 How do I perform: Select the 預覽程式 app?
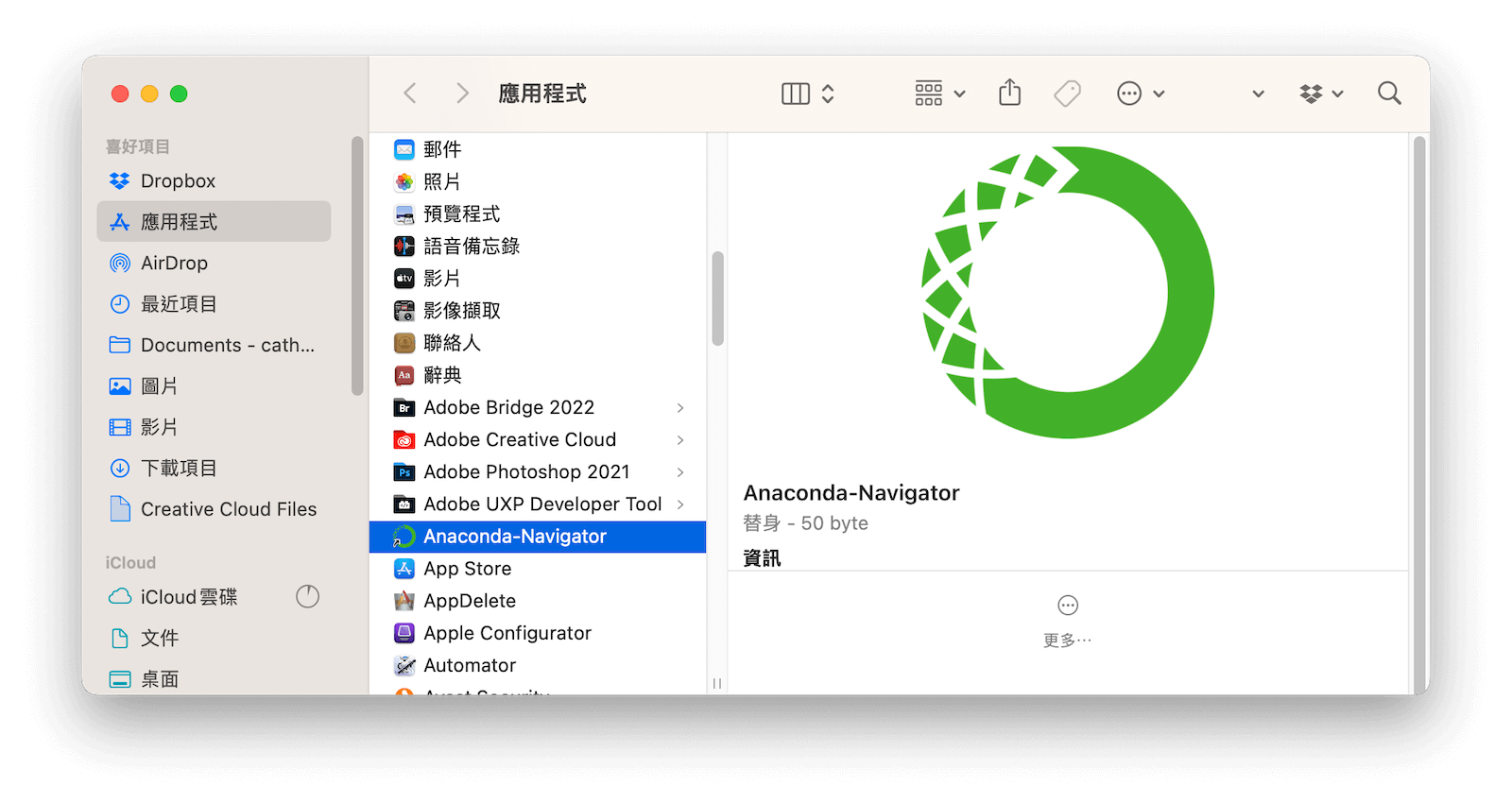538,214
